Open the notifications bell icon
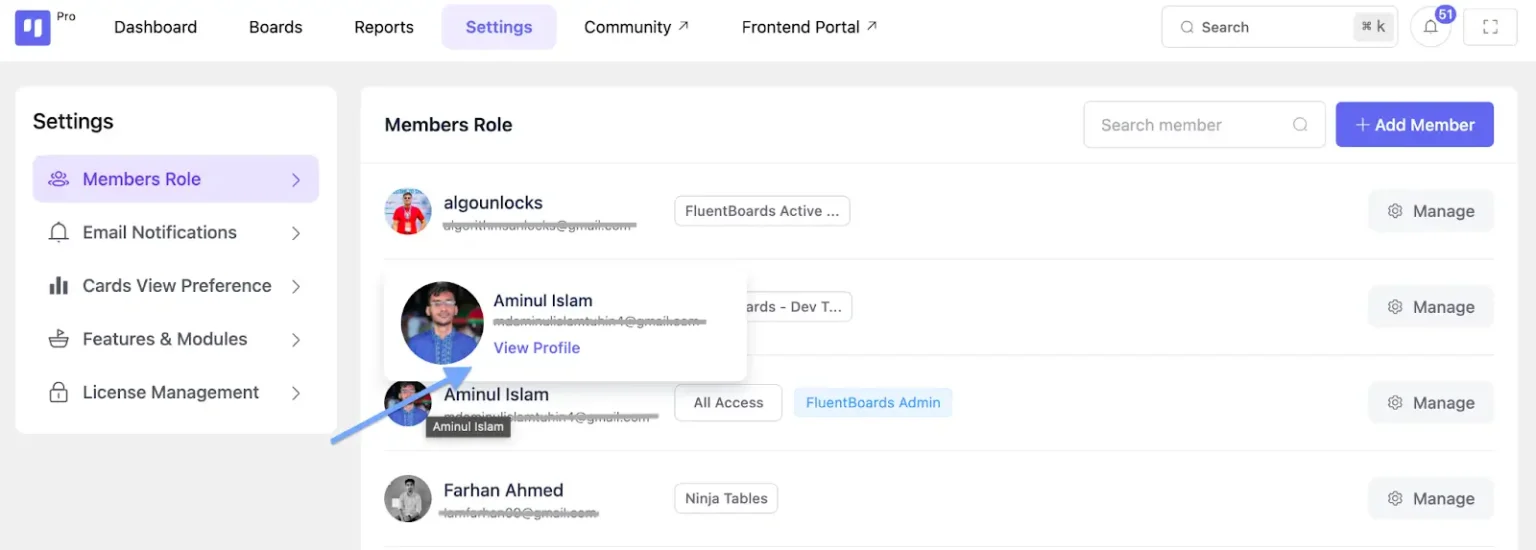Screen dimensions: 1536x550 click(1430, 27)
